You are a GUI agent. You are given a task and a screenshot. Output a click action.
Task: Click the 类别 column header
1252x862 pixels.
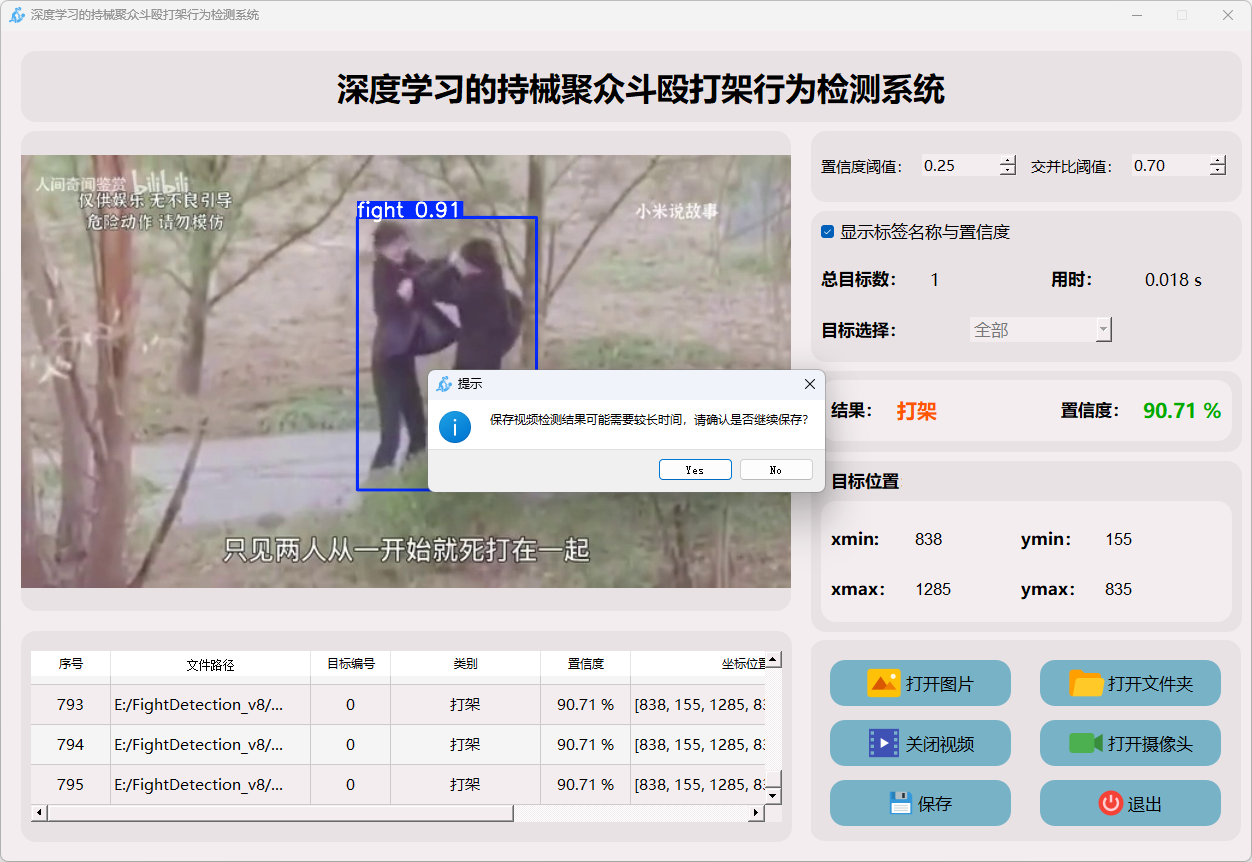click(465, 664)
